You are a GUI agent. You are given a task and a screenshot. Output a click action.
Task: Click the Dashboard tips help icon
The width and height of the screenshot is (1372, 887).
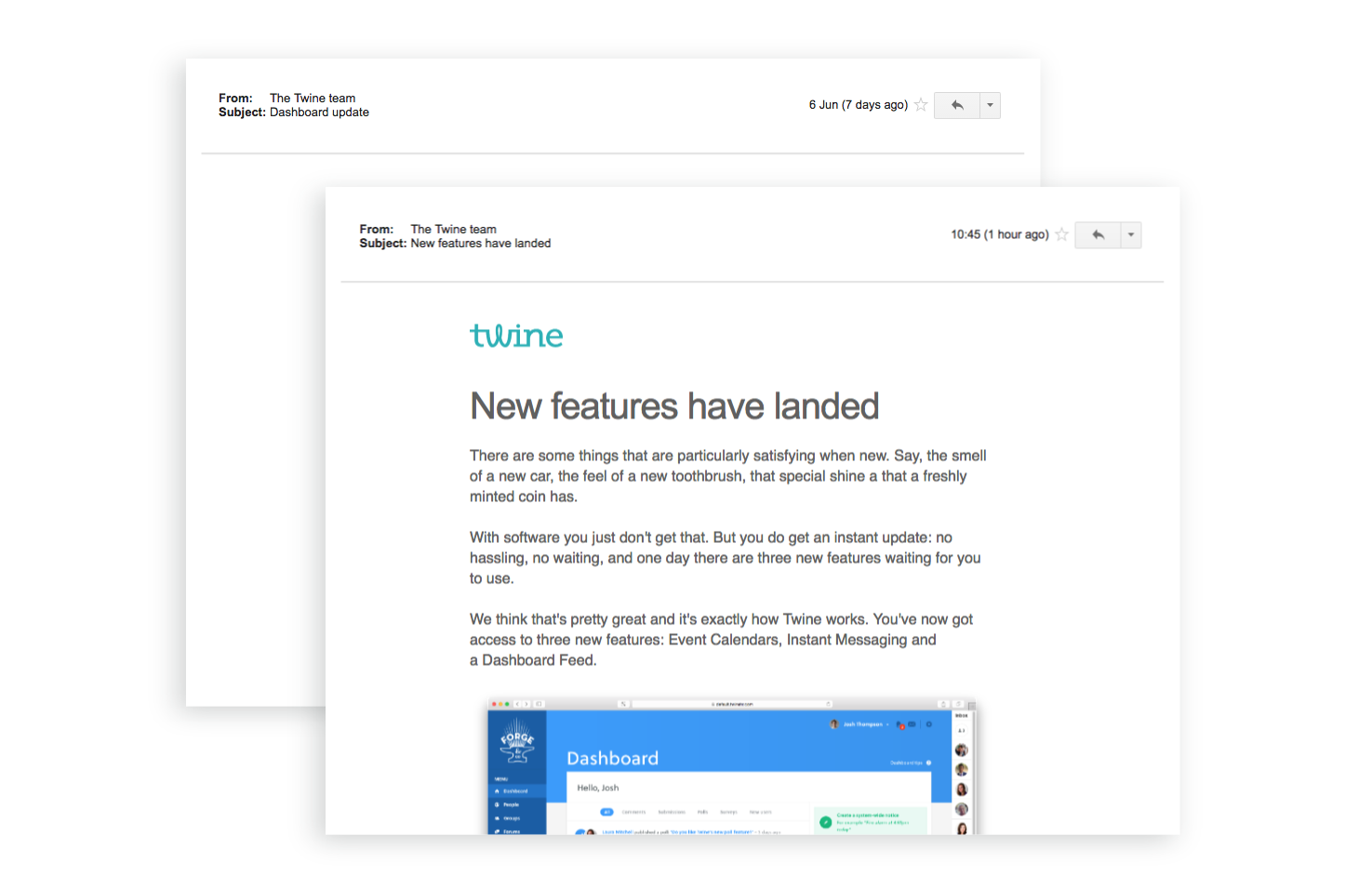click(928, 762)
